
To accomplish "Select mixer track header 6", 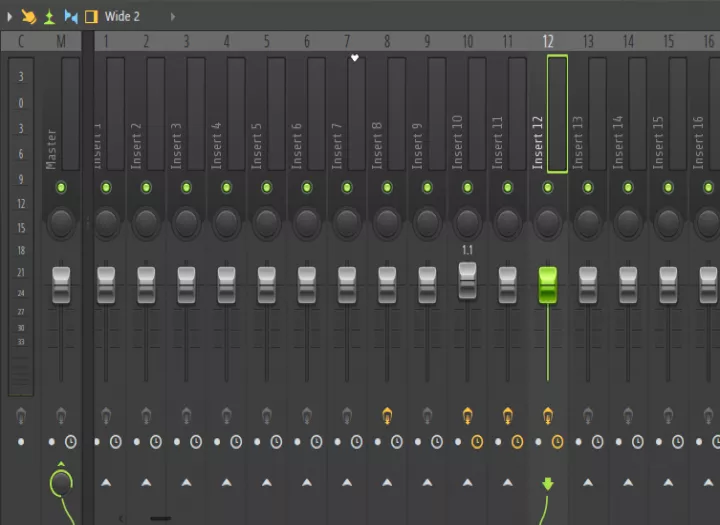I will [307, 41].
